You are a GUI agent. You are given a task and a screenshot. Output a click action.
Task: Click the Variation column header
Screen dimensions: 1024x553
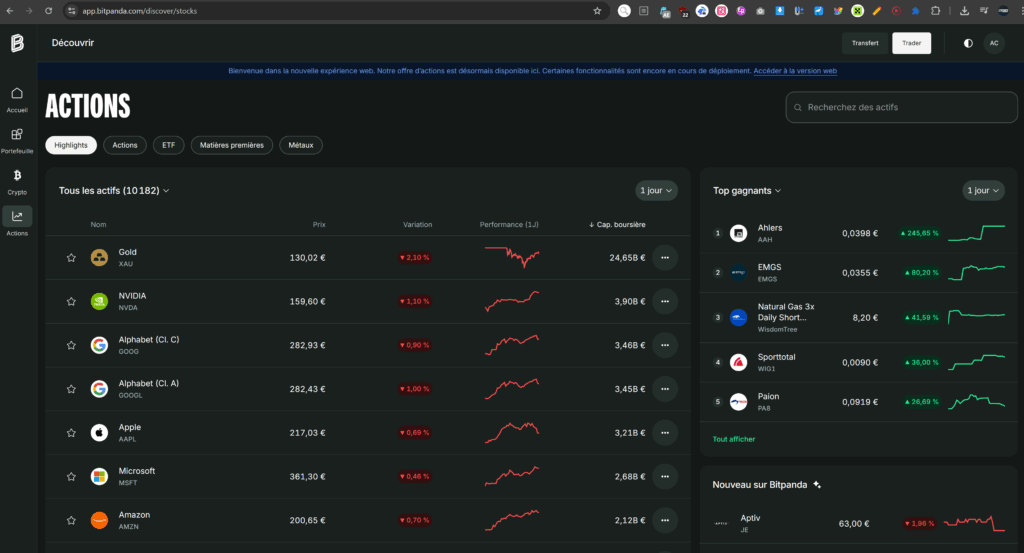[x=417, y=225]
